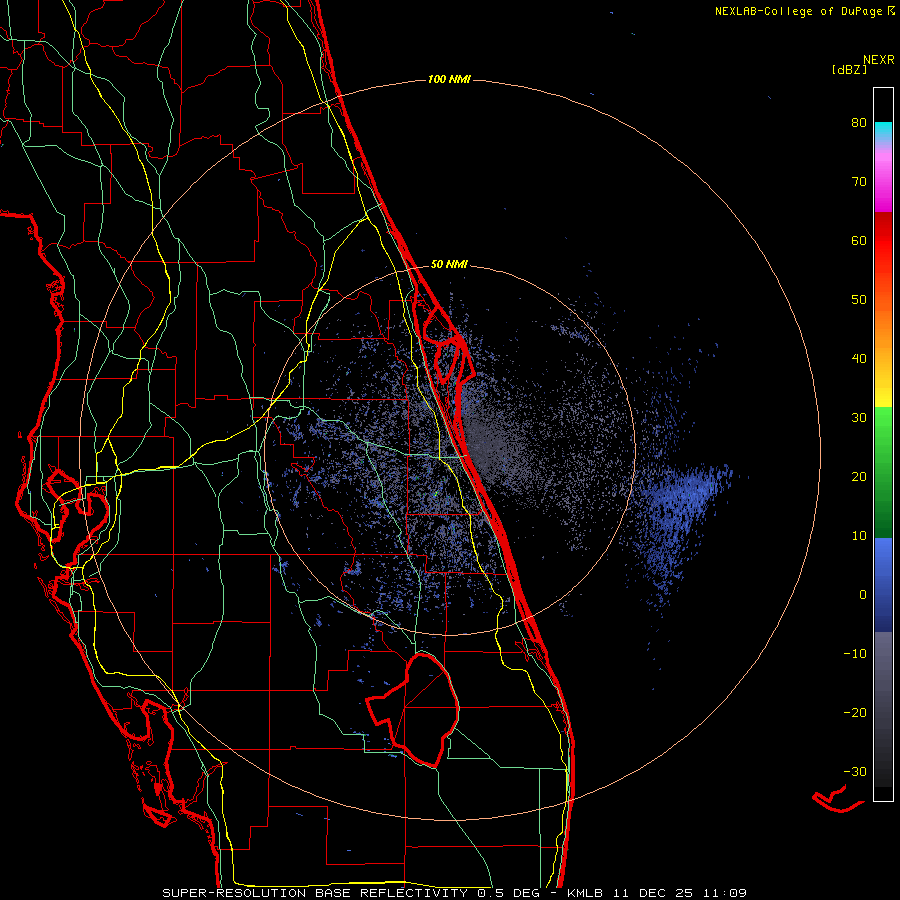The image size is (900, 900).
Task: Click the 0 value on the dBZ scale
Action: click(x=863, y=595)
